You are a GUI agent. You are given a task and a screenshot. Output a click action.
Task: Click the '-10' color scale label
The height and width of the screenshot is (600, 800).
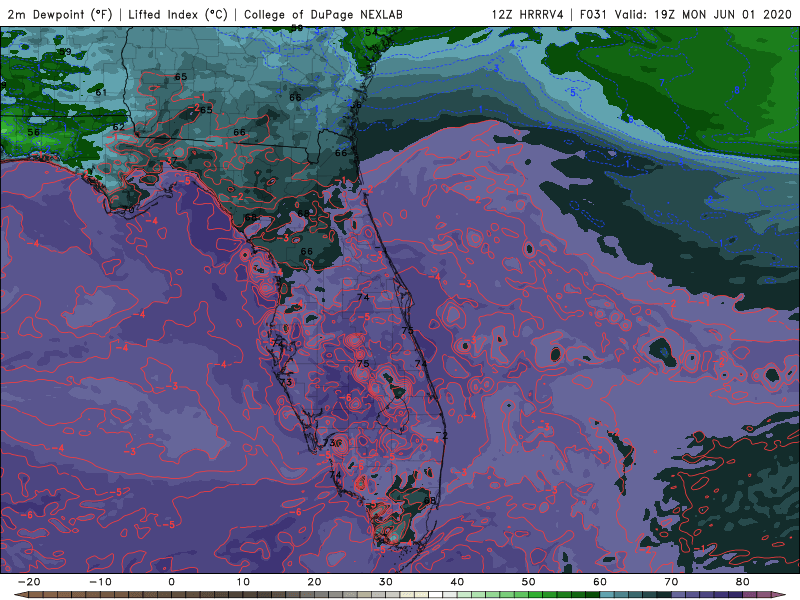point(100,582)
